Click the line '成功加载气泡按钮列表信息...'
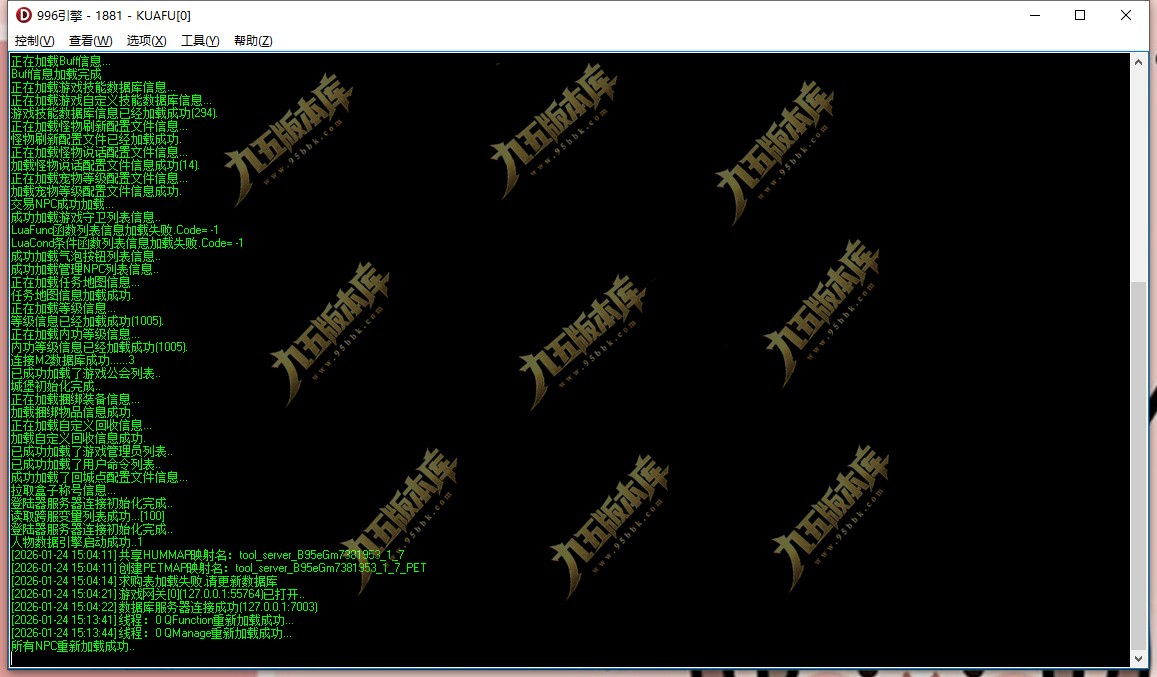Screen dimensions: 1157x677 [86, 256]
